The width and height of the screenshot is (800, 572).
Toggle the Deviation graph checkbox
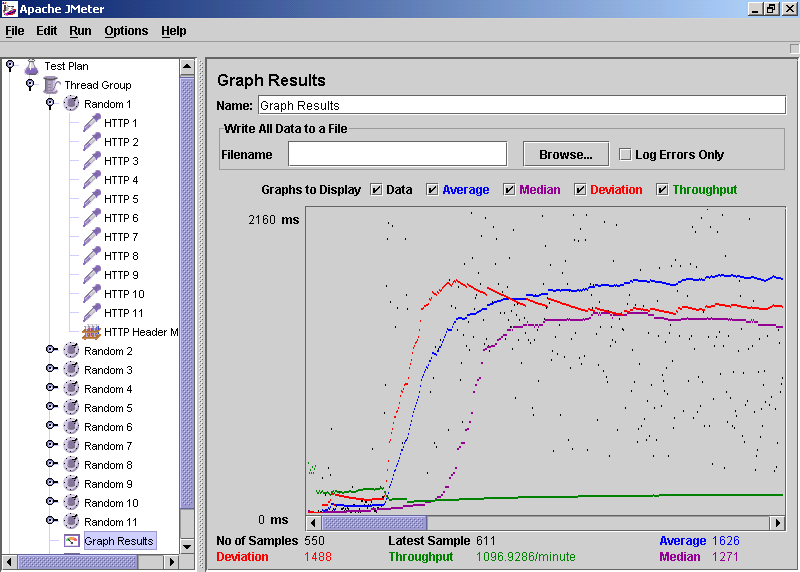pos(580,190)
